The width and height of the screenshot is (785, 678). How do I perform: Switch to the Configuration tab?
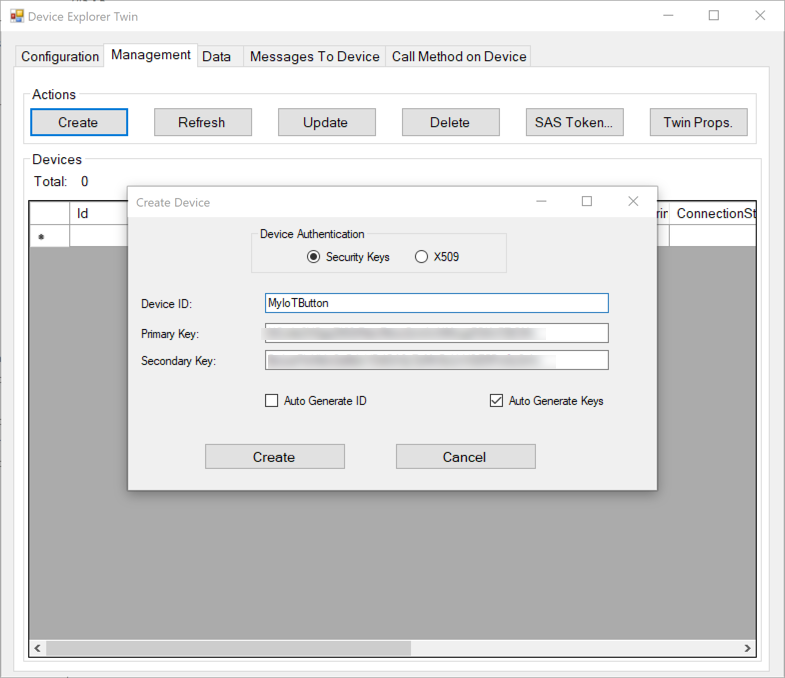click(60, 57)
